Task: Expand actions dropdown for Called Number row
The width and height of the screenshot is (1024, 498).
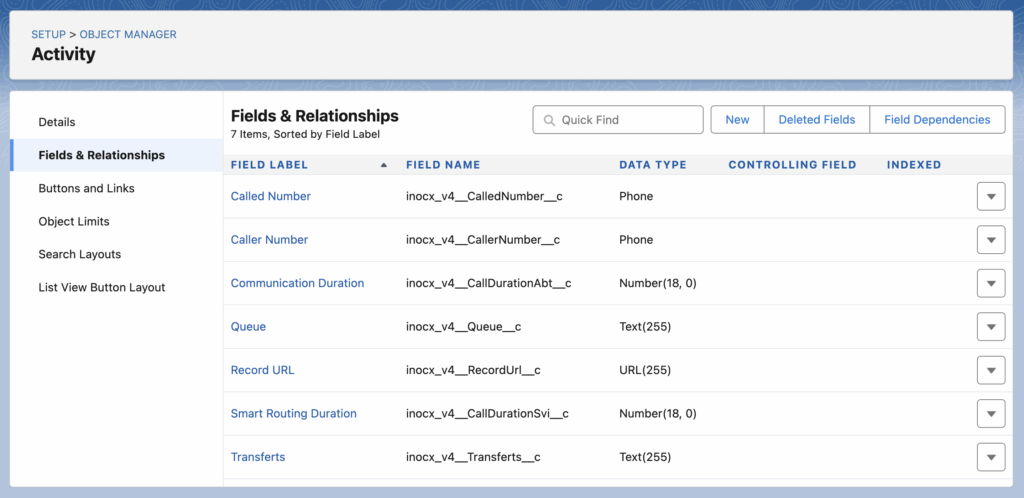Action: pyautogui.click(x=990, y=197)
